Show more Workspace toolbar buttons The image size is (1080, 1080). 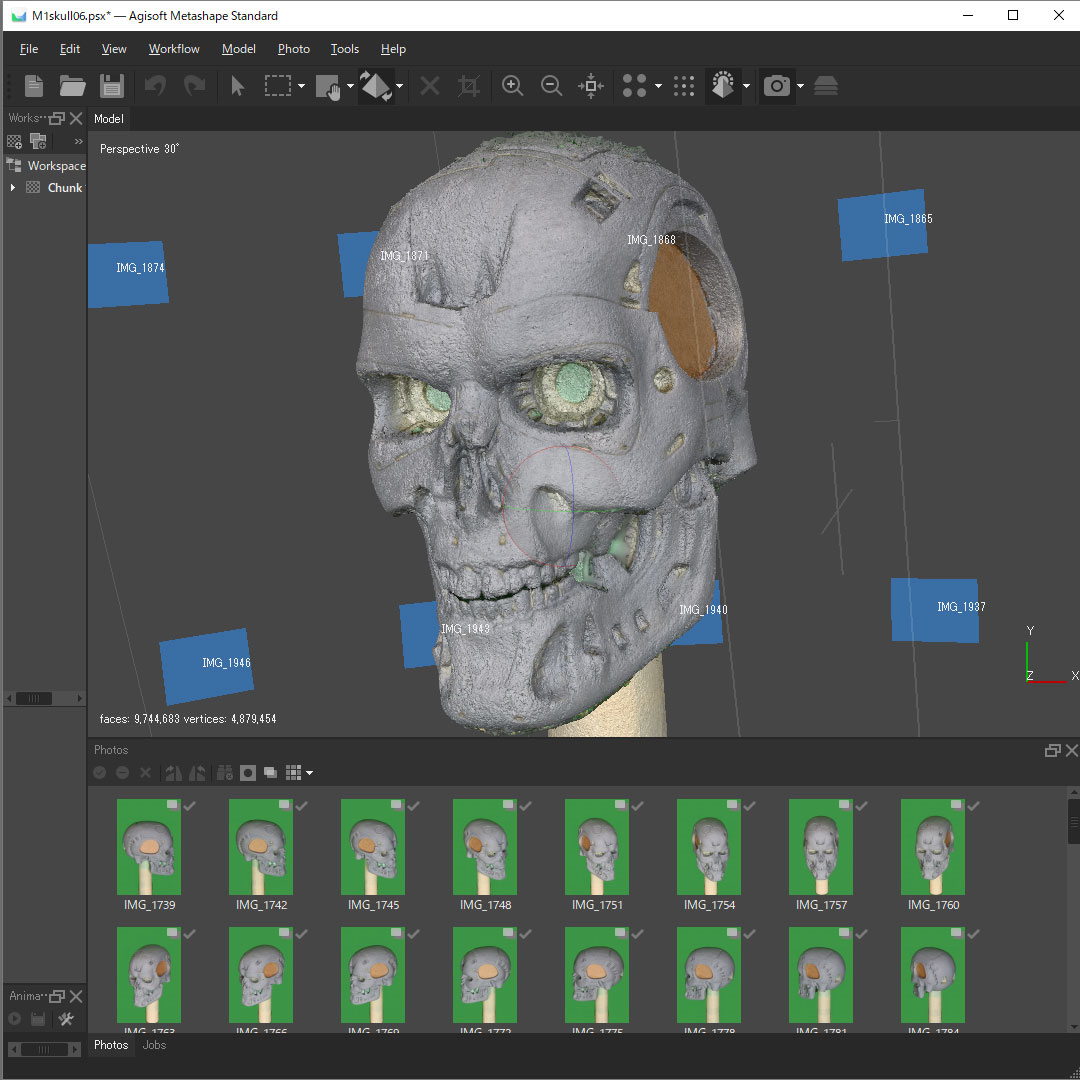click(x=79, y=142)
